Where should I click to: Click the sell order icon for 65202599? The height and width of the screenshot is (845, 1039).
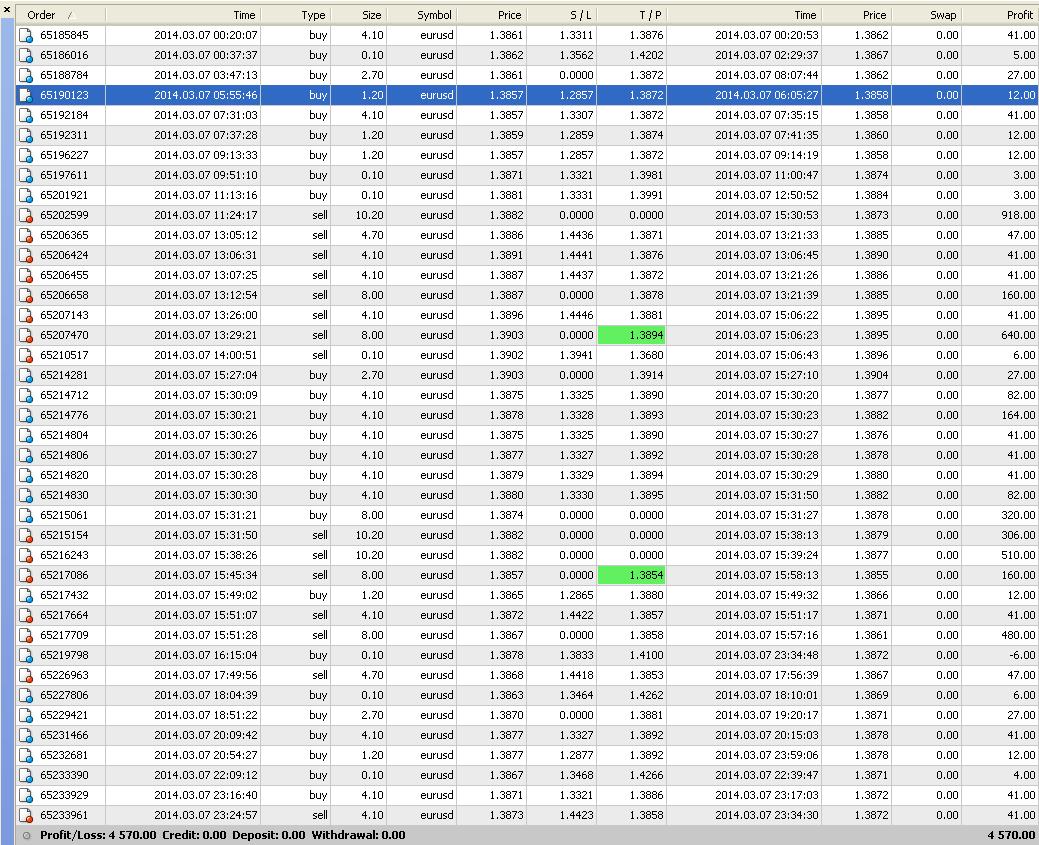pyautogui.click(x=26, y=215)
